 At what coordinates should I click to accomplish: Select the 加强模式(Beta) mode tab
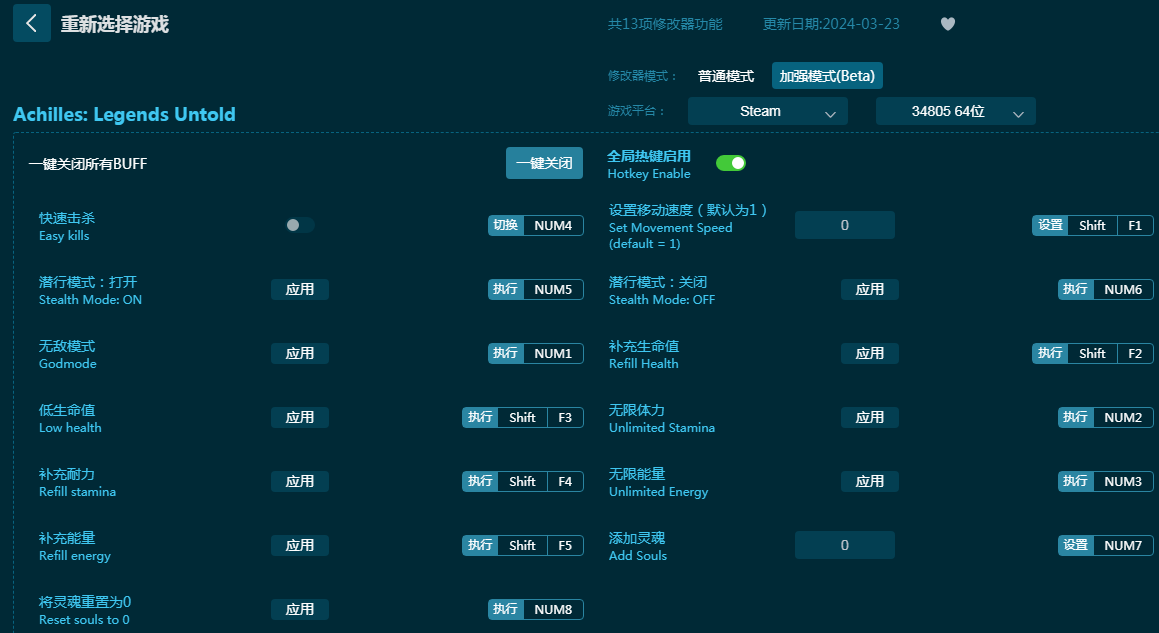pyautogui.click(x=827, y=76)
